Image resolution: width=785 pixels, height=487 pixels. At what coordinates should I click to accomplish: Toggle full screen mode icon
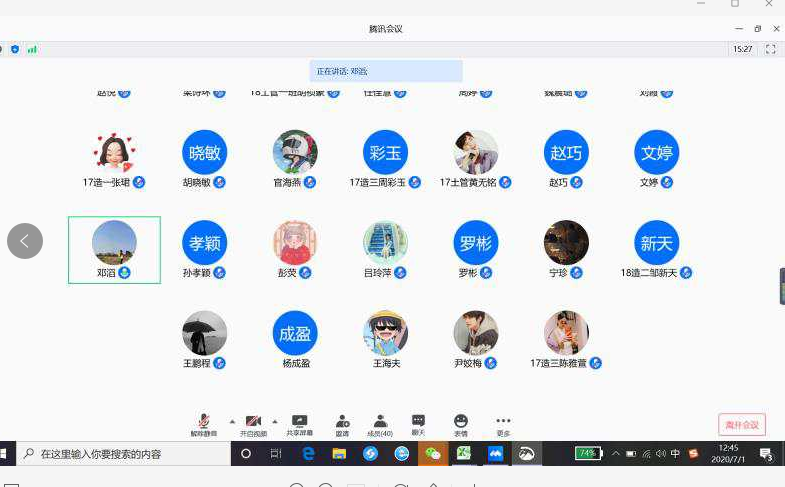point(770,48)
